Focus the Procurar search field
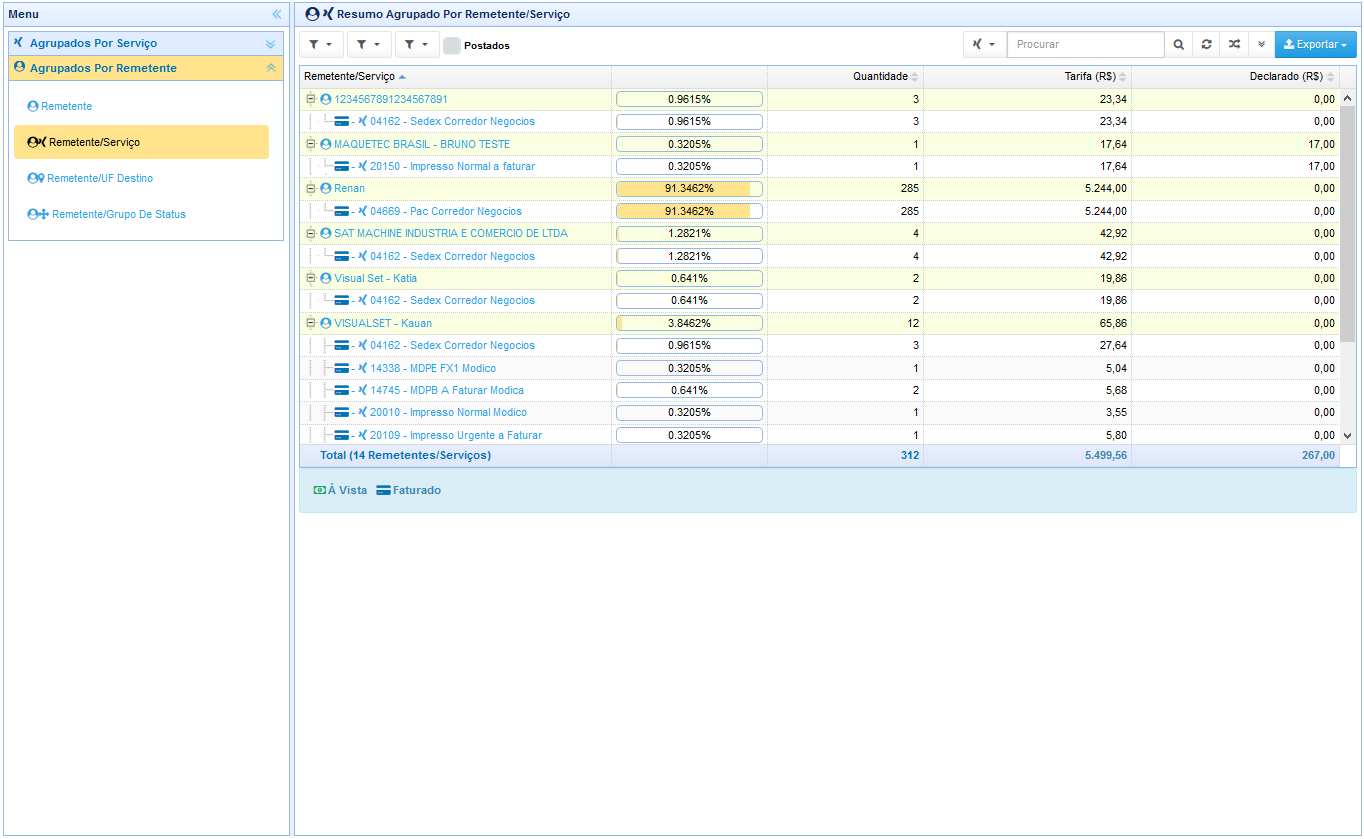Screen dimensions: 1364x839 pyautogui.click(x=1086, y=45)
